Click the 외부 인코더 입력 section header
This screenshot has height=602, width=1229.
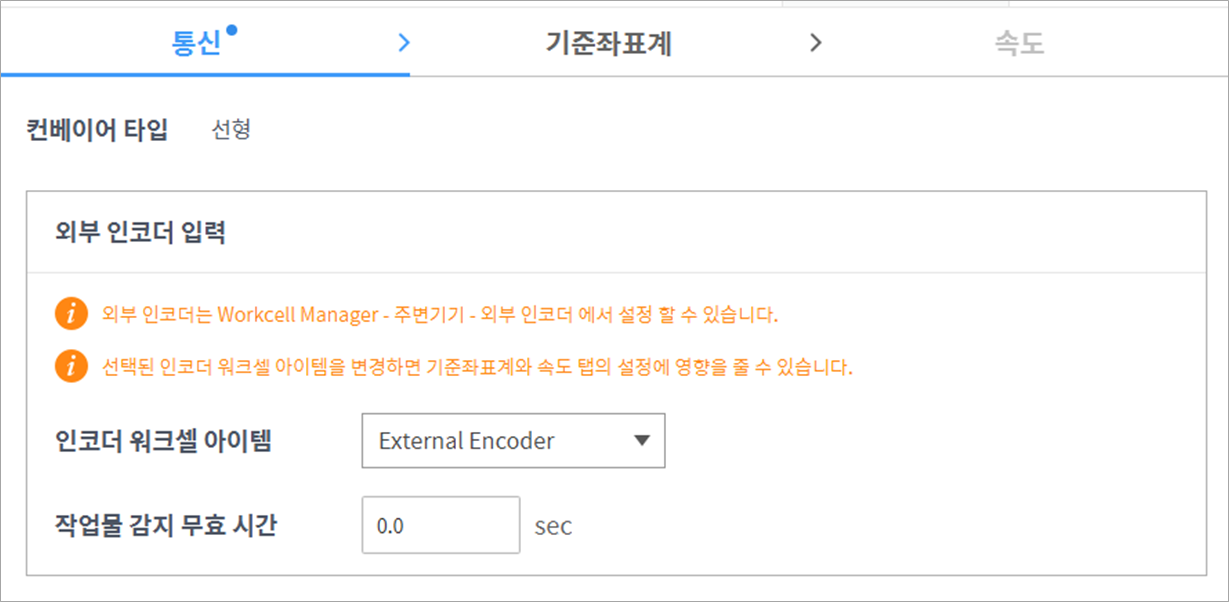[141, 233]
